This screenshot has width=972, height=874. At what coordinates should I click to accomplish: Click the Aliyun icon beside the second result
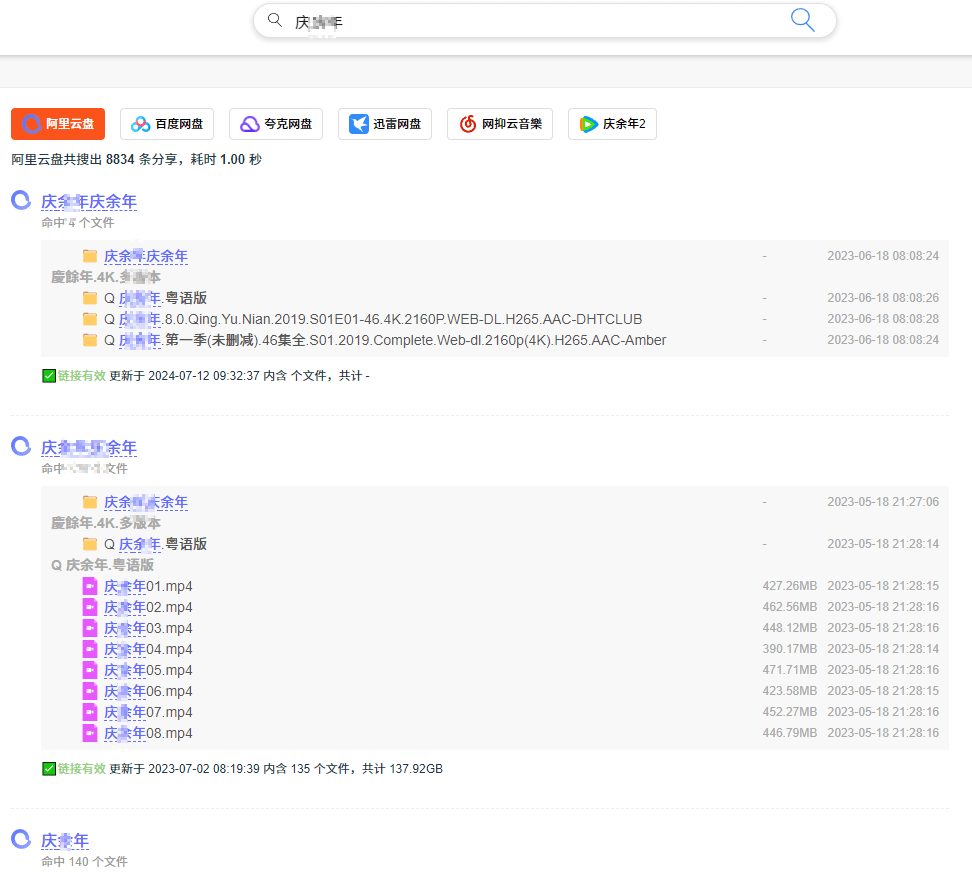21,446
